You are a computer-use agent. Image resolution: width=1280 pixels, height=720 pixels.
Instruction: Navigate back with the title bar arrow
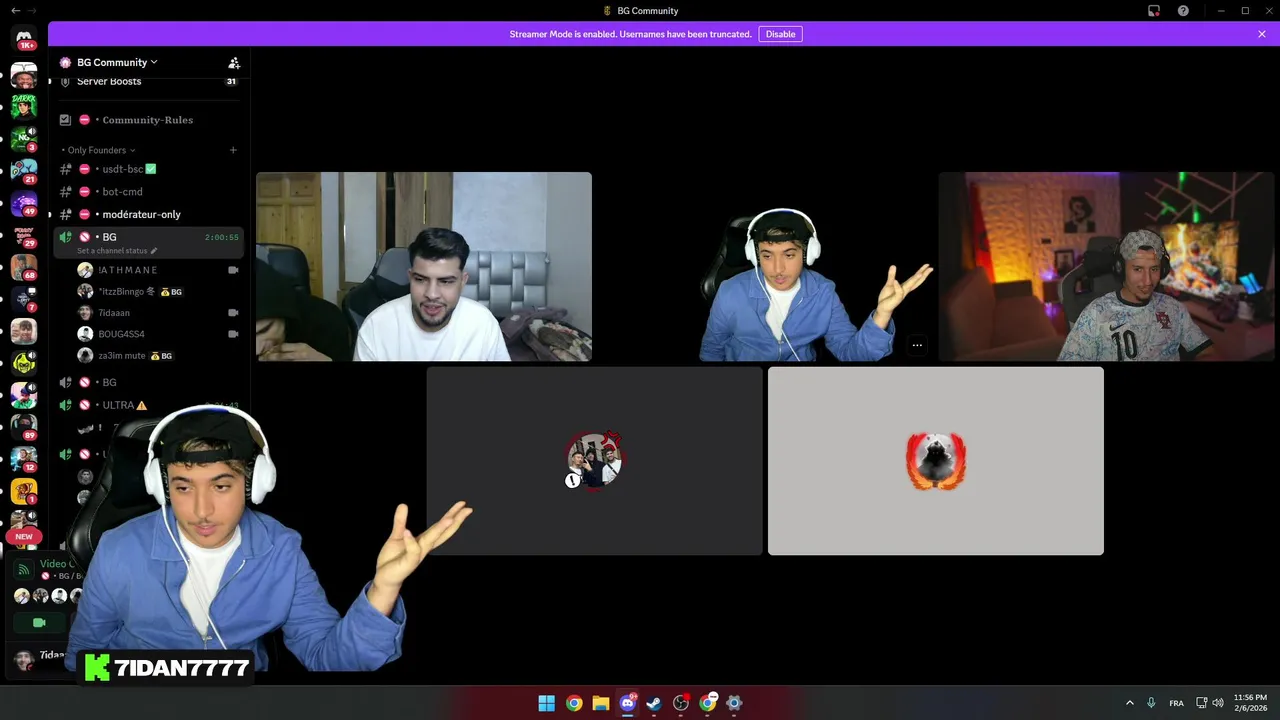pos(15,11)
